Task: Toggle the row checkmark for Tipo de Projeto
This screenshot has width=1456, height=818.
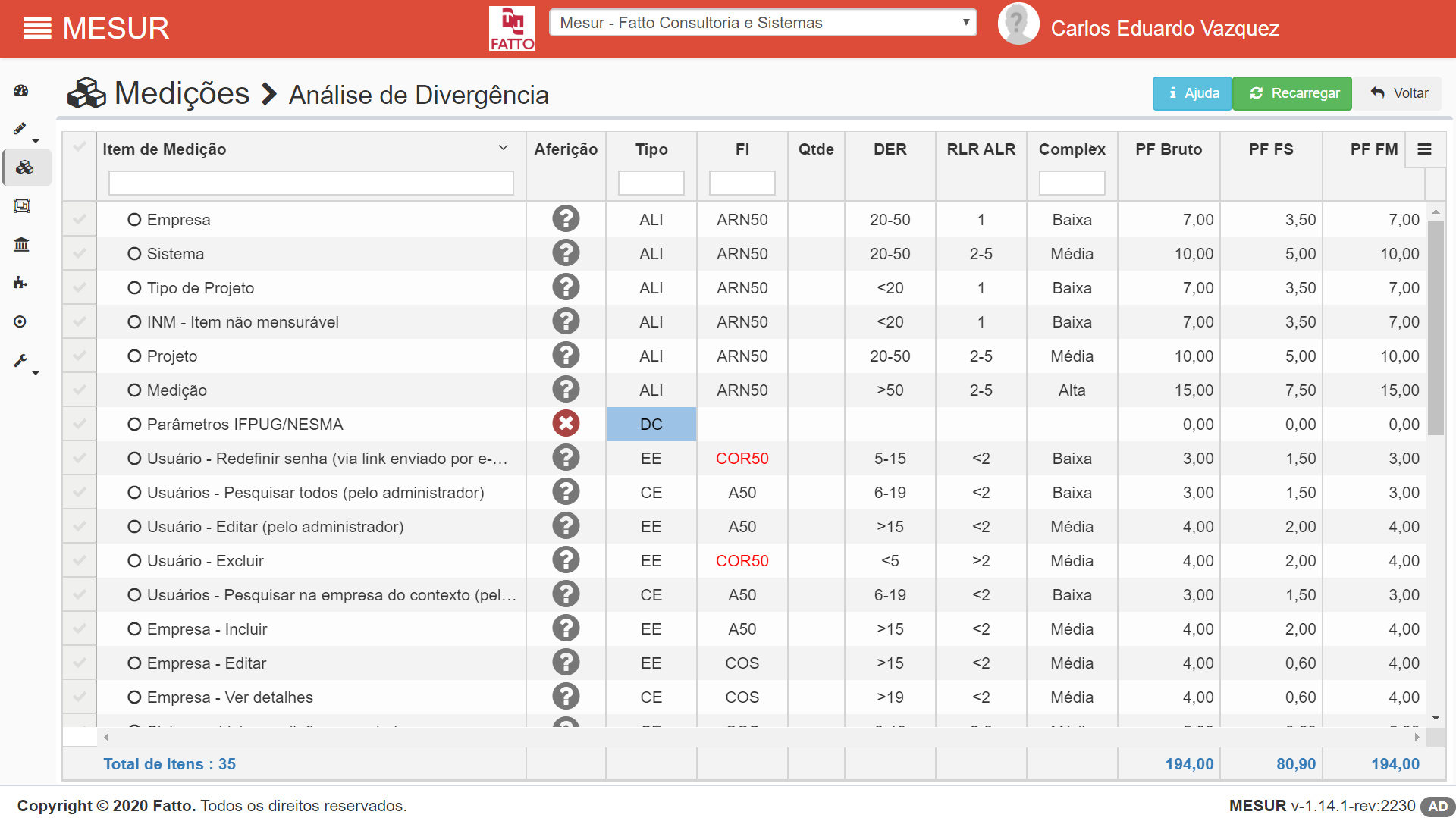Action: (79, 287)
